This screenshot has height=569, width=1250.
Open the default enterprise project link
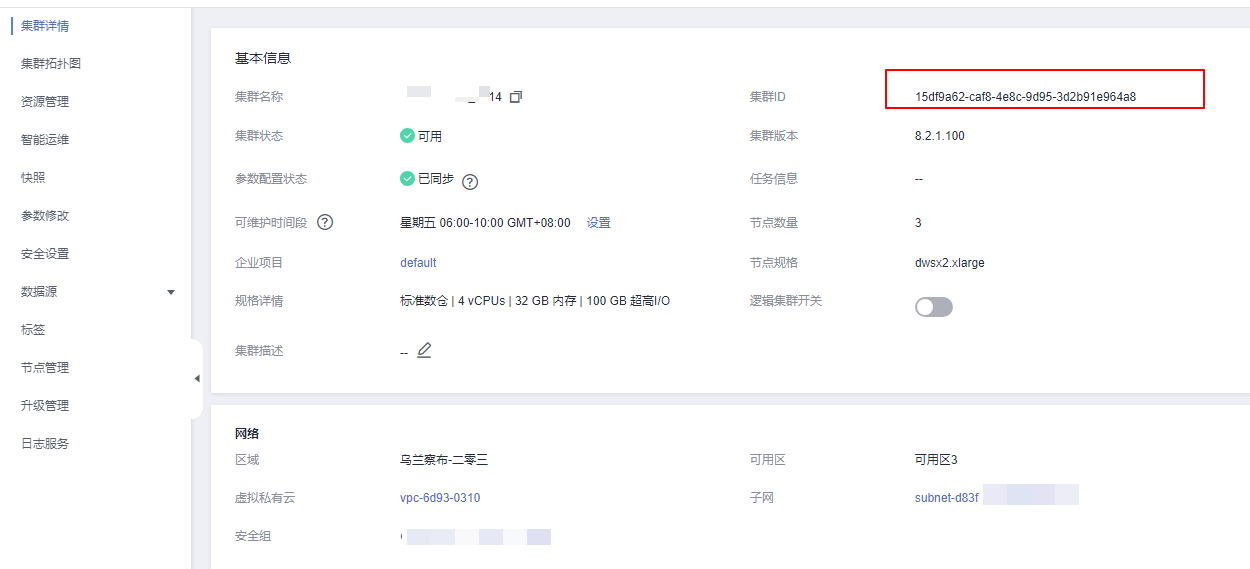(418, 263)
